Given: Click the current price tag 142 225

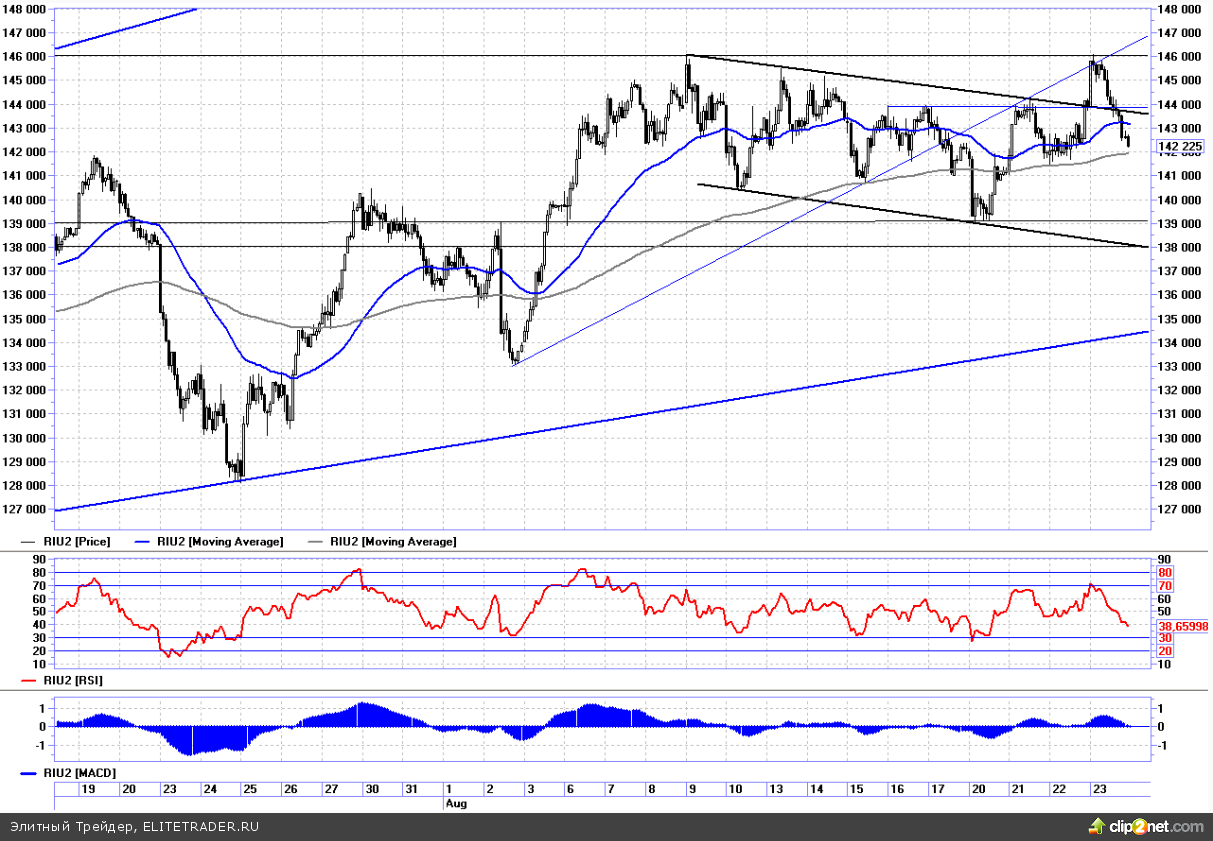Looking at the screenshot, I should click(1180, 147).
